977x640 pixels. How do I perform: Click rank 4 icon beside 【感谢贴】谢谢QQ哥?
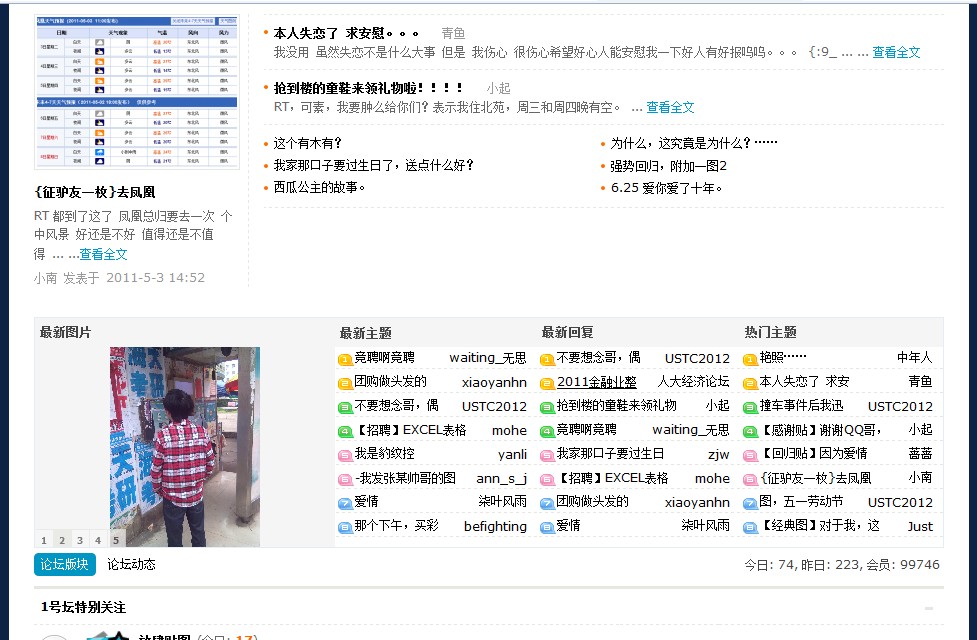tap(750, 431)
